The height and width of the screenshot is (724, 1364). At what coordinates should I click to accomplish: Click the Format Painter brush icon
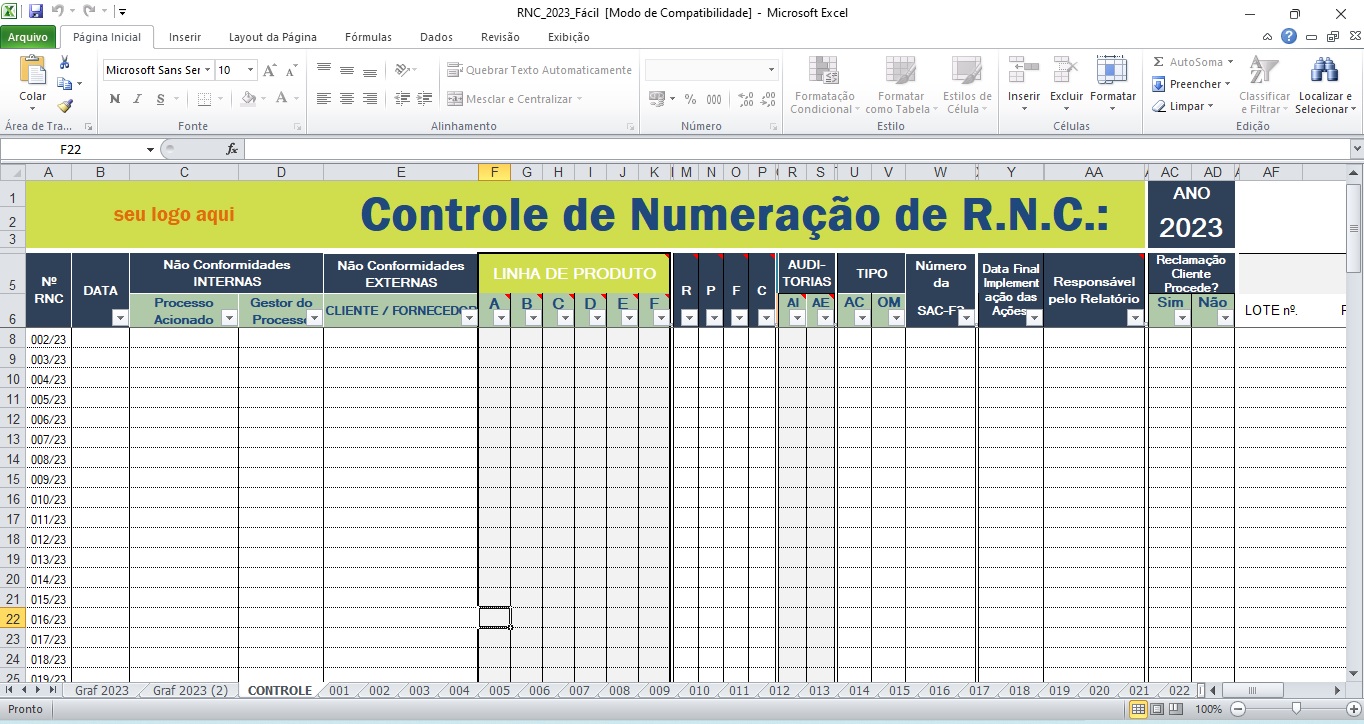pos(65,105)
